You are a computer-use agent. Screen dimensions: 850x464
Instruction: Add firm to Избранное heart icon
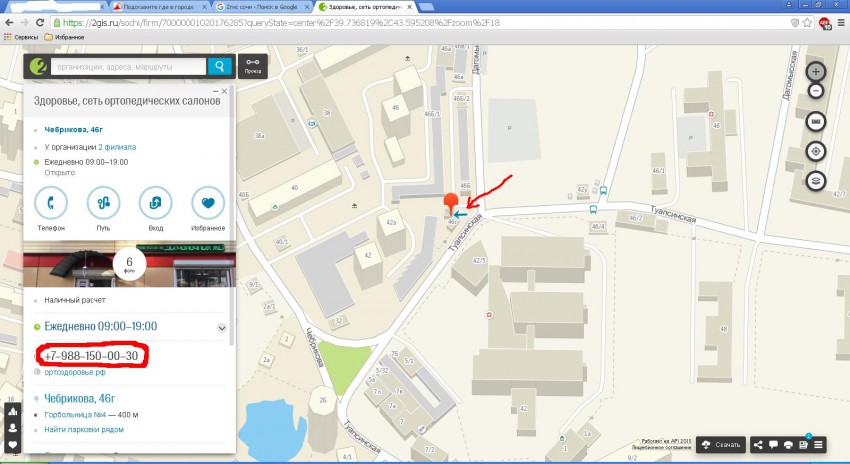[x=208, y=203]
